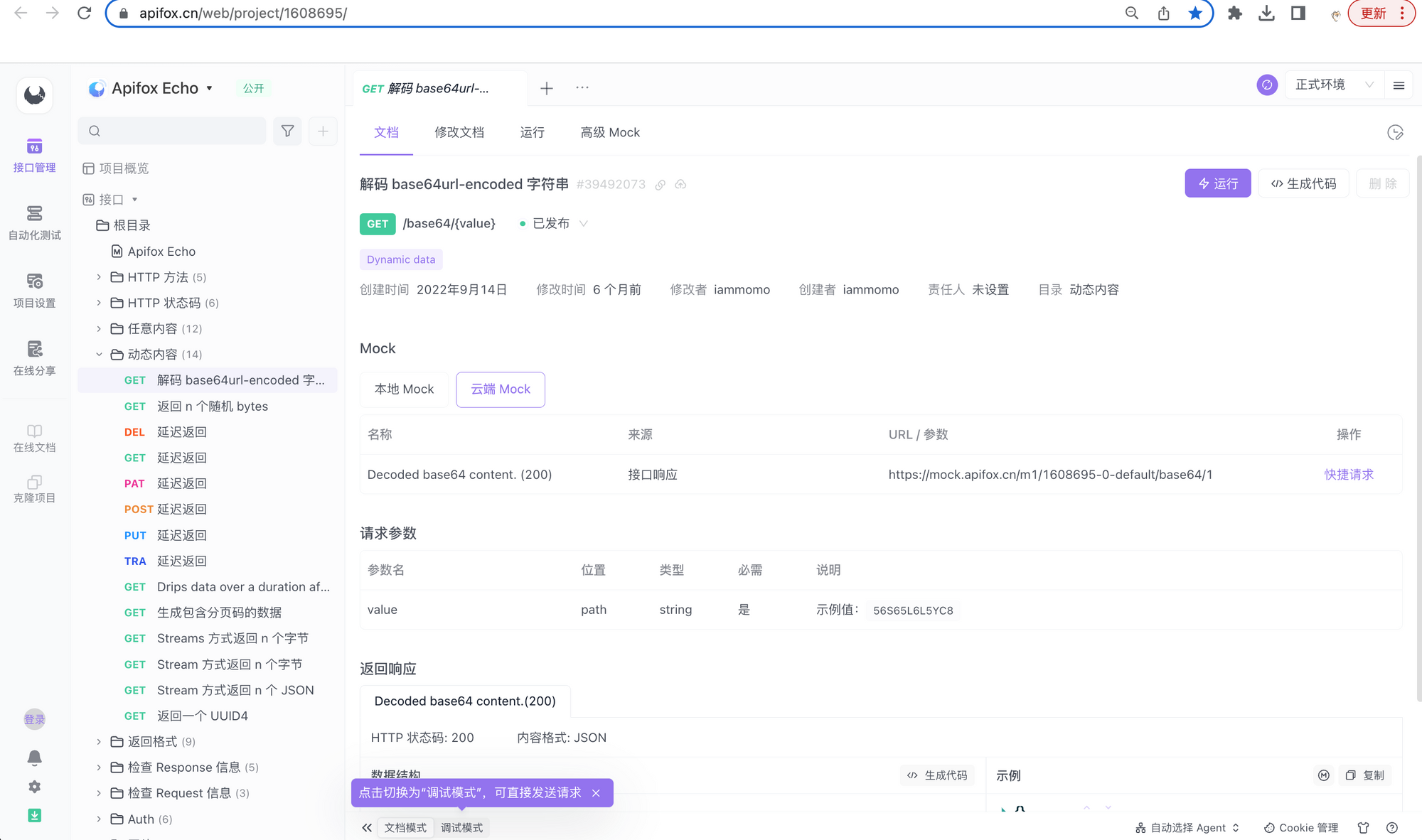
Task: Open 自动化测试 in the sidebar
Action: (x=34, y=223)
